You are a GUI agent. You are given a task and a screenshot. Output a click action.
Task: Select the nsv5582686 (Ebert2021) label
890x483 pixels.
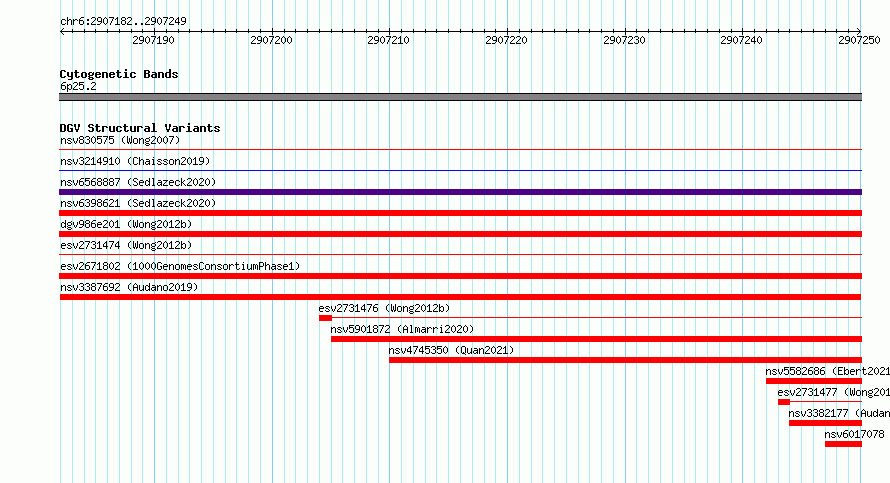click(828, 371)
